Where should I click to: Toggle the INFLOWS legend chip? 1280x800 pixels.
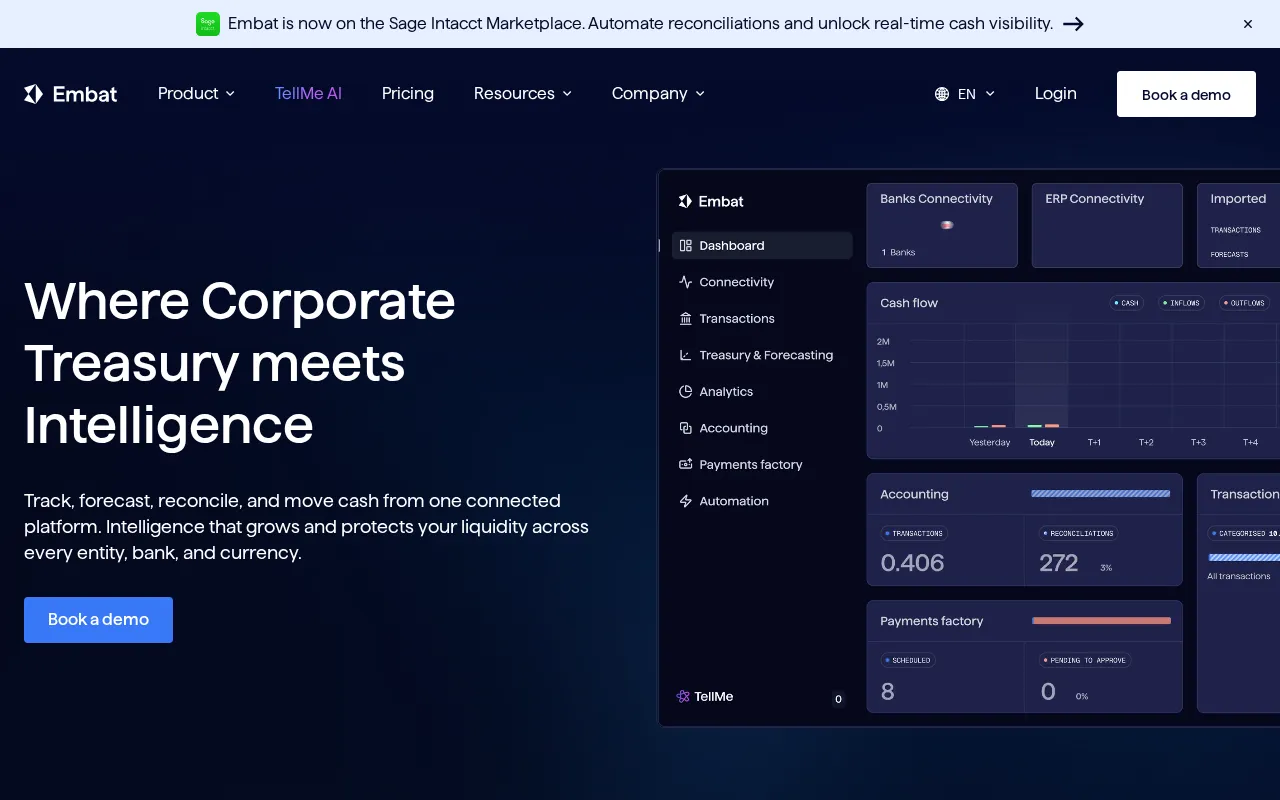tap(1181, 303)
